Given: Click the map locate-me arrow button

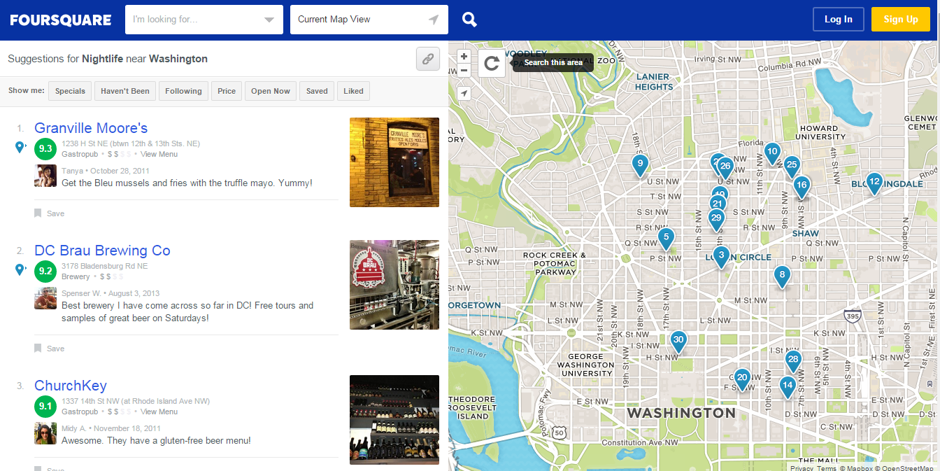Looking at the screenshot, I should [463, 93].
